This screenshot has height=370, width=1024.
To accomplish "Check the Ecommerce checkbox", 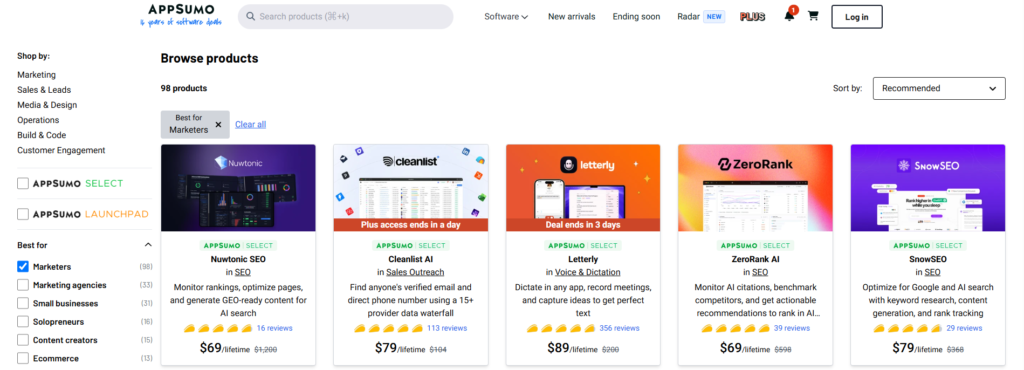I will [x=23, y=358].
